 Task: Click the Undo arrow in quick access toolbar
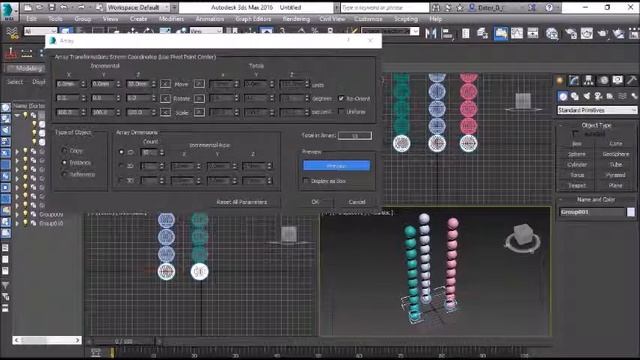point(64,7)
